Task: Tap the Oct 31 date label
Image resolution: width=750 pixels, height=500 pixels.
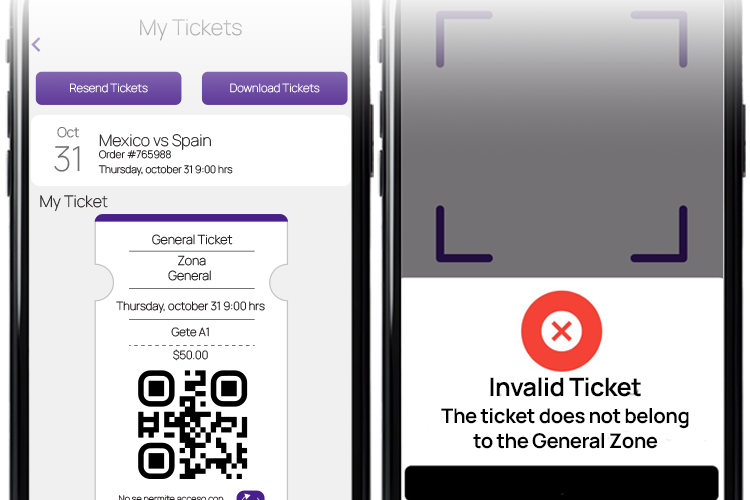Action: (67, 150)
